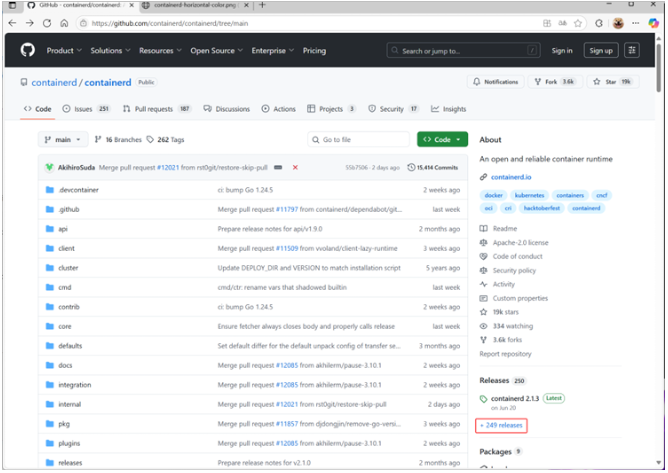Click the Search or jump to field
The image size is (668, 473).
[x=464, y=50]
